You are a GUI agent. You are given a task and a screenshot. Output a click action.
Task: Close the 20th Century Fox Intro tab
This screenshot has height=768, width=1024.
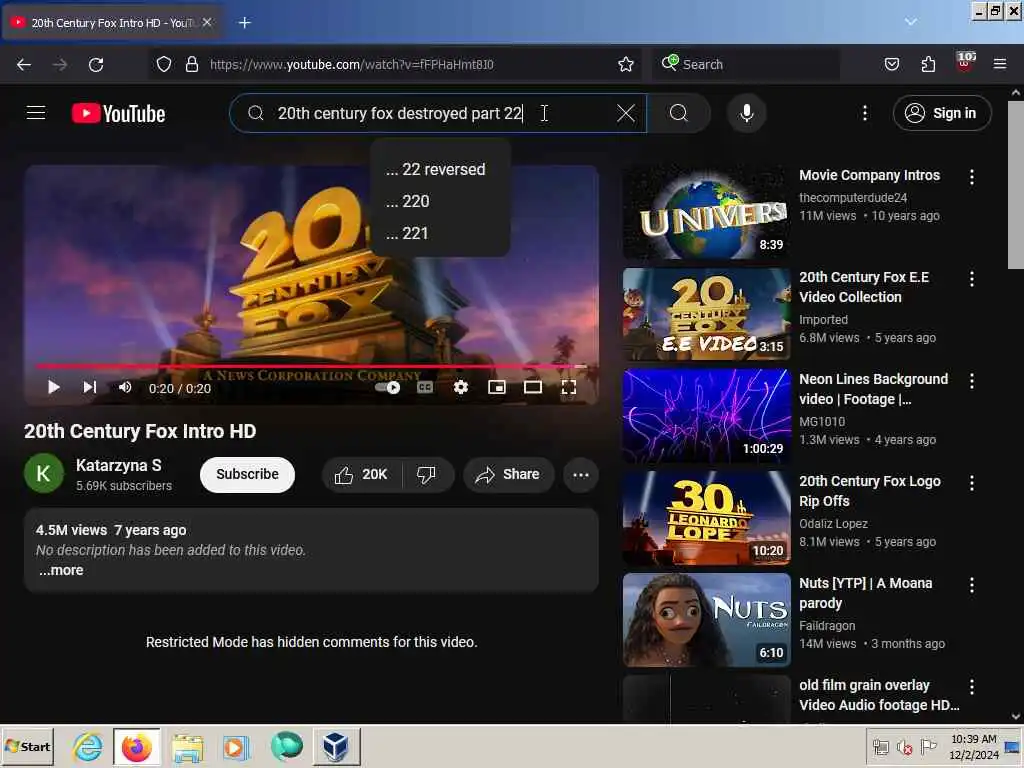[207, 22]
